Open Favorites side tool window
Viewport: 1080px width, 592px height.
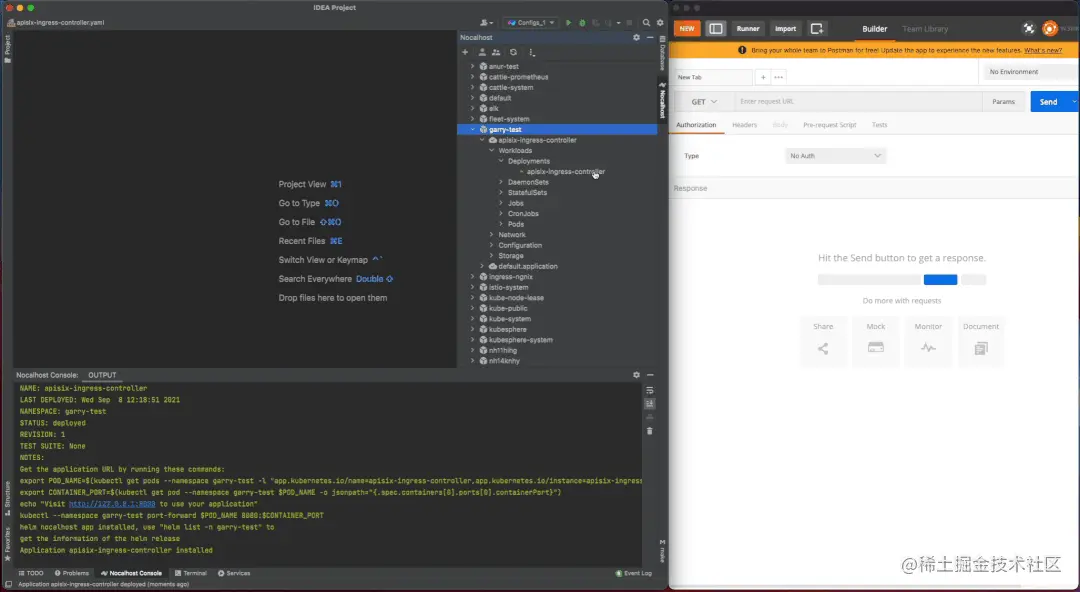click(8, 544)
